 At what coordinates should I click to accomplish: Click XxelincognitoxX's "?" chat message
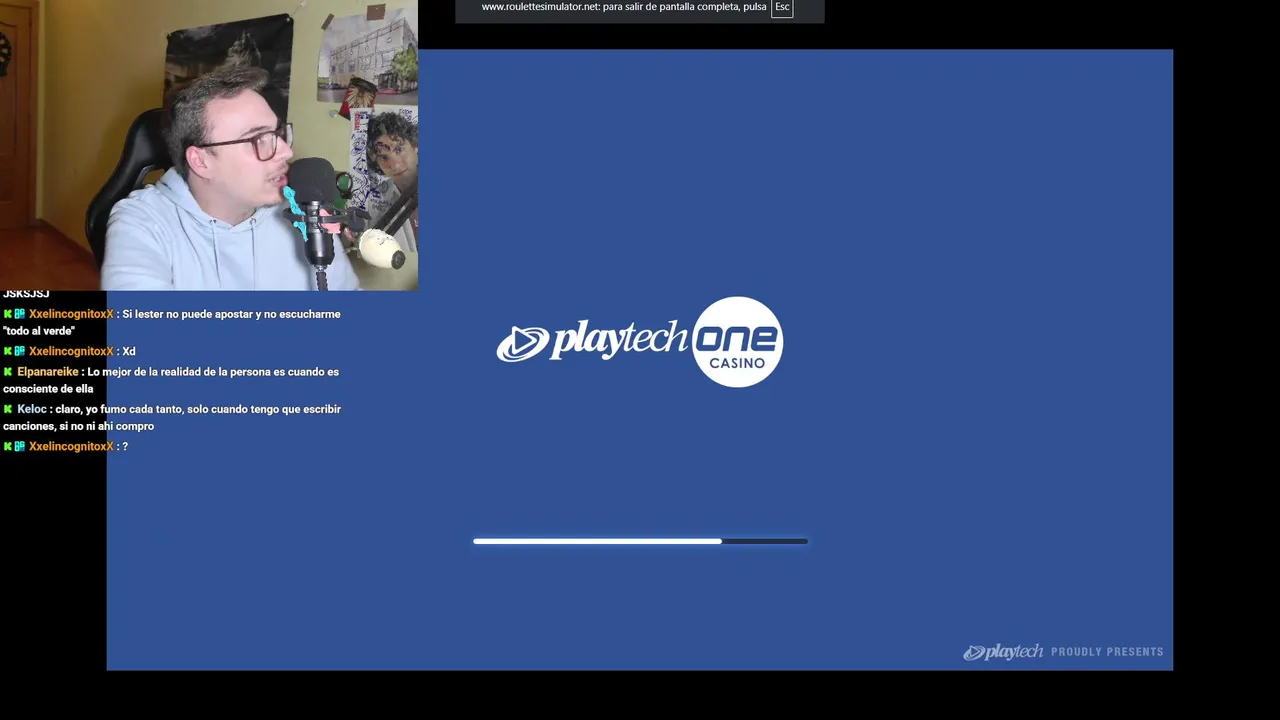click(125, 446)
